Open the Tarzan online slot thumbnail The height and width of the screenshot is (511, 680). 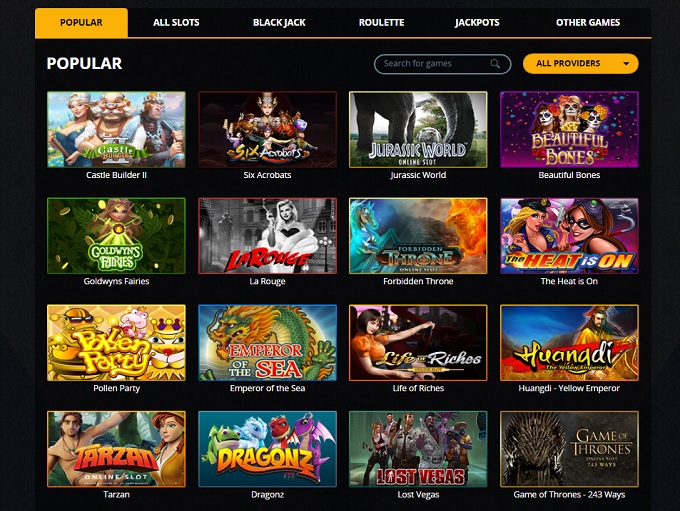click(116, 449)
